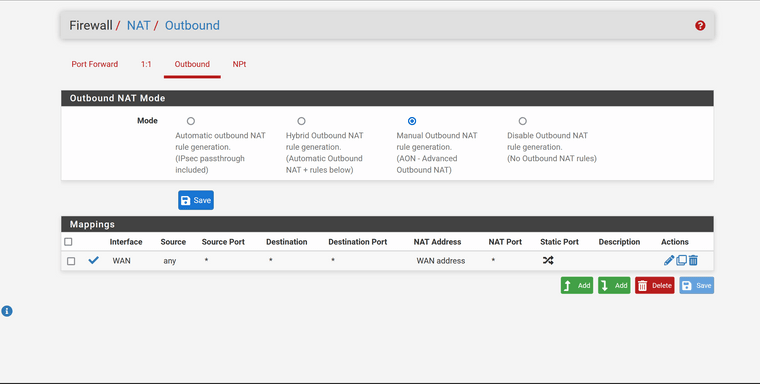Click the Outbound breadcrumb link
The width and height of the screenshot is (760, 384).
[192, 25]
